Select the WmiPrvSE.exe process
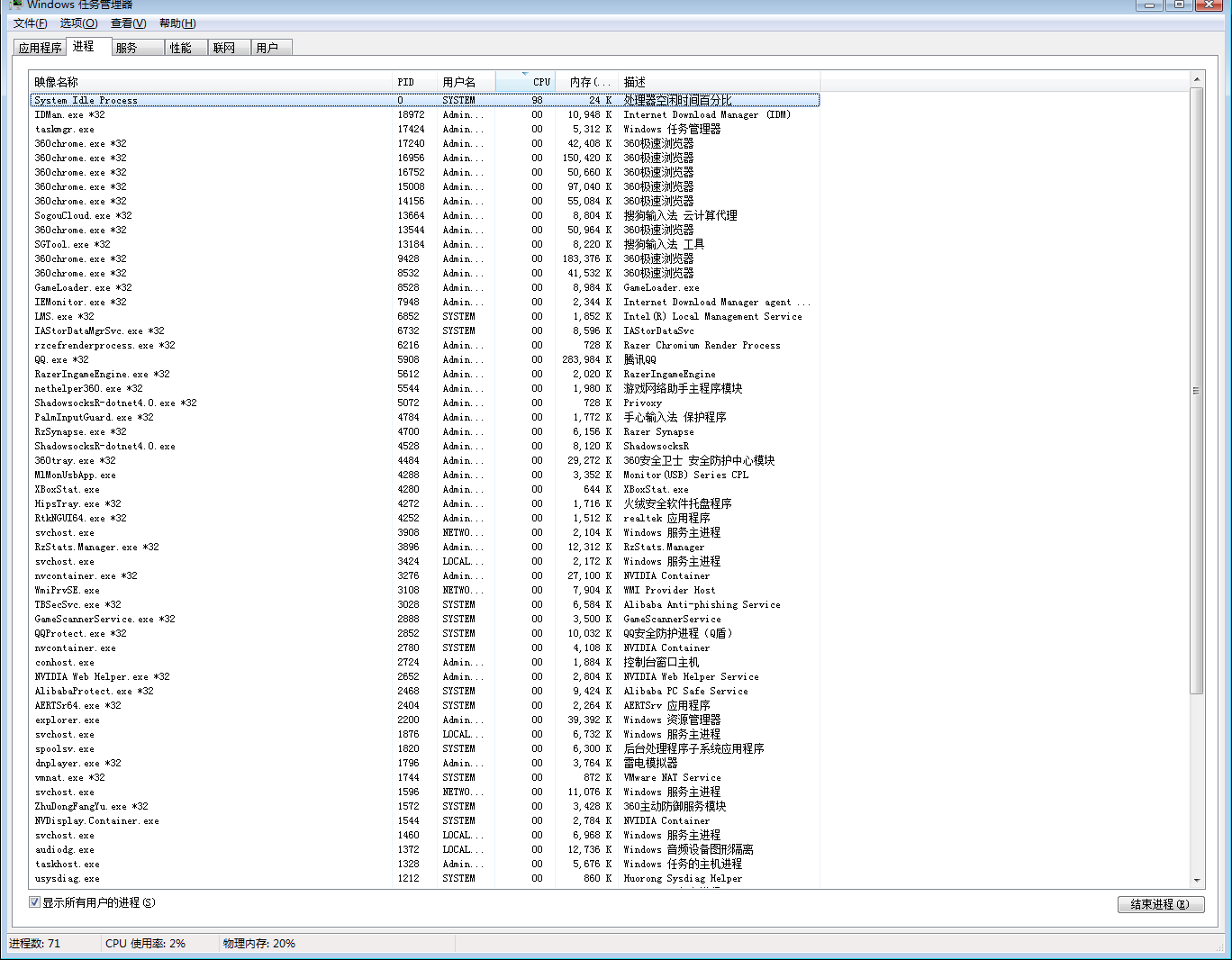 point(425,590)
